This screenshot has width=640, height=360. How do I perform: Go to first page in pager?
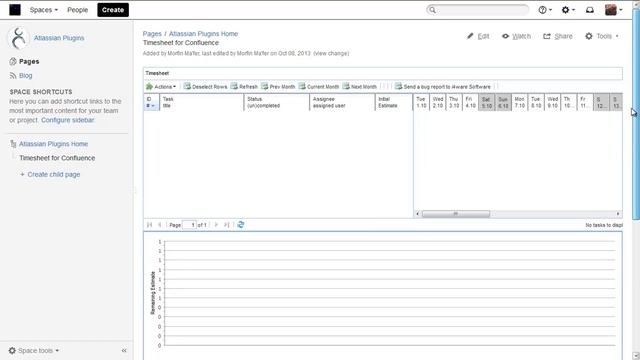click(x=149, y=225)
